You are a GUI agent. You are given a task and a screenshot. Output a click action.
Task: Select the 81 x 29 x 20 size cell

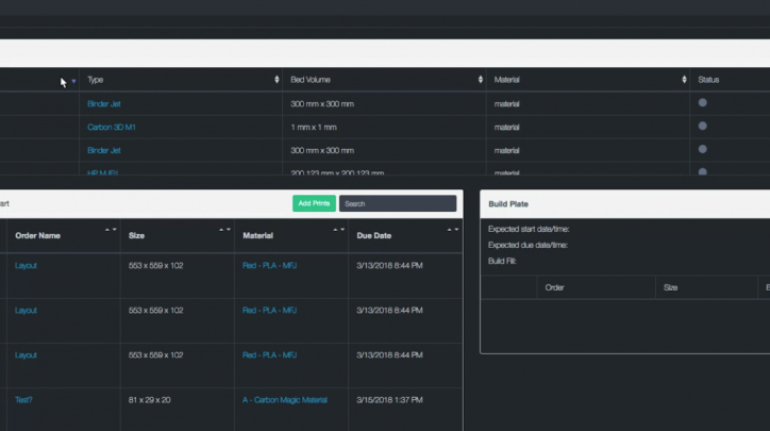click(x=149, y=400)
